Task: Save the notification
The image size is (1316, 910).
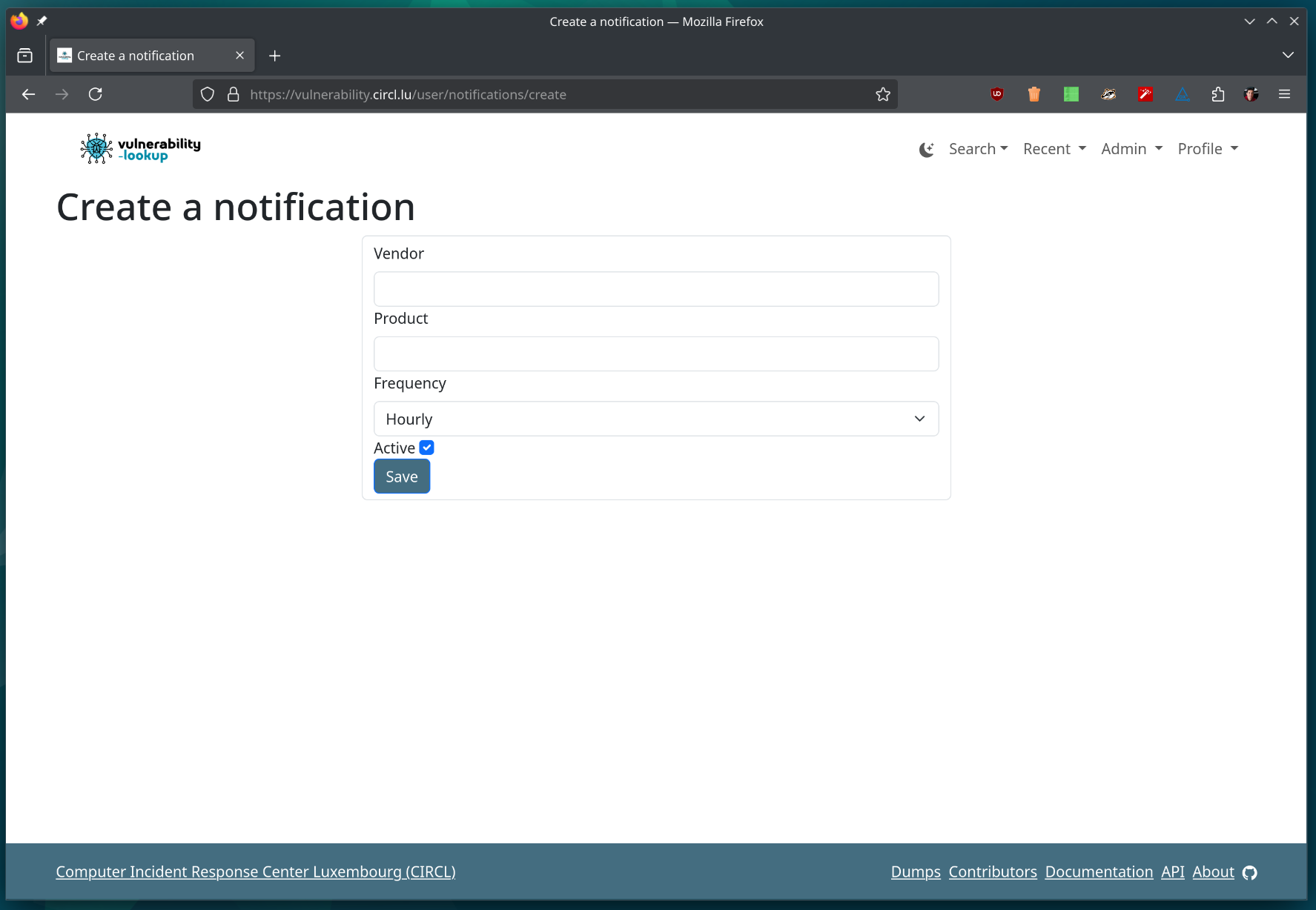Action: [x=402, y=476]
